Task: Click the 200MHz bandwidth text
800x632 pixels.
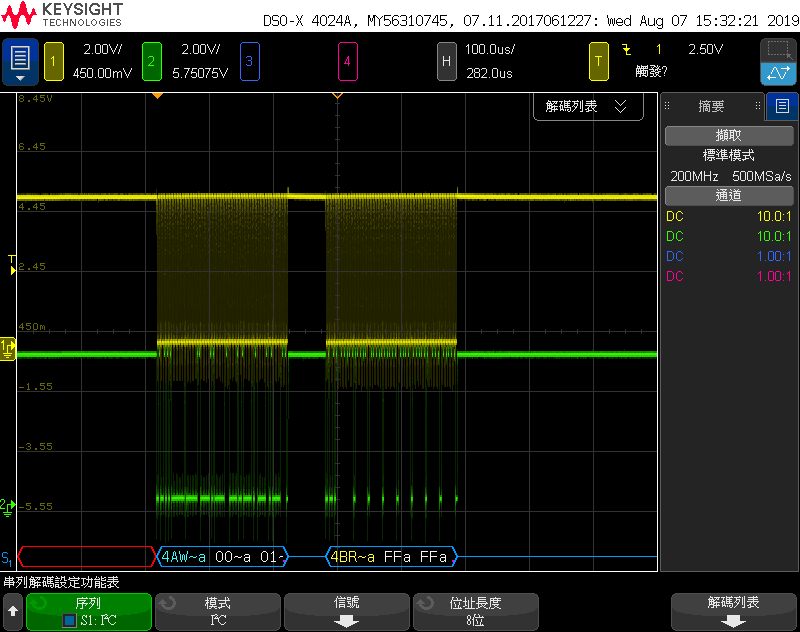Action: 694,176
